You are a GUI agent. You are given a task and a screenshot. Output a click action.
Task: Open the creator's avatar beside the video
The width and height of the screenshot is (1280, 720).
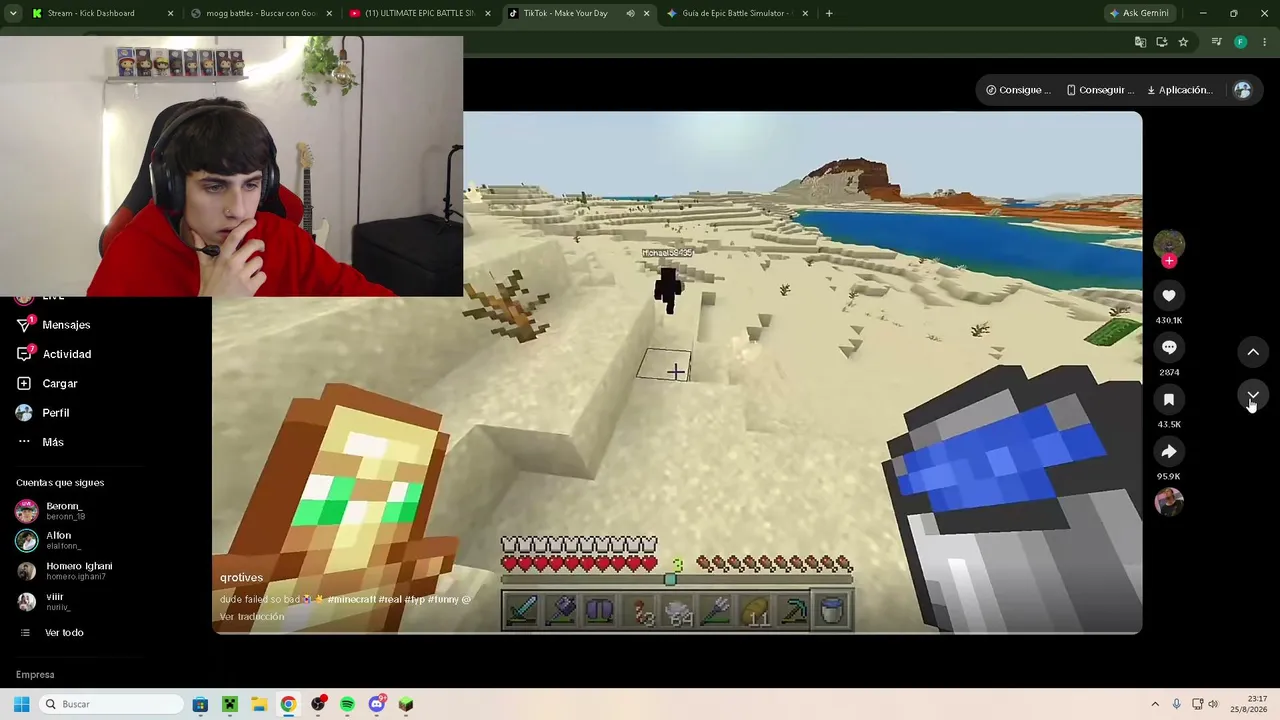coord(1169,243)
